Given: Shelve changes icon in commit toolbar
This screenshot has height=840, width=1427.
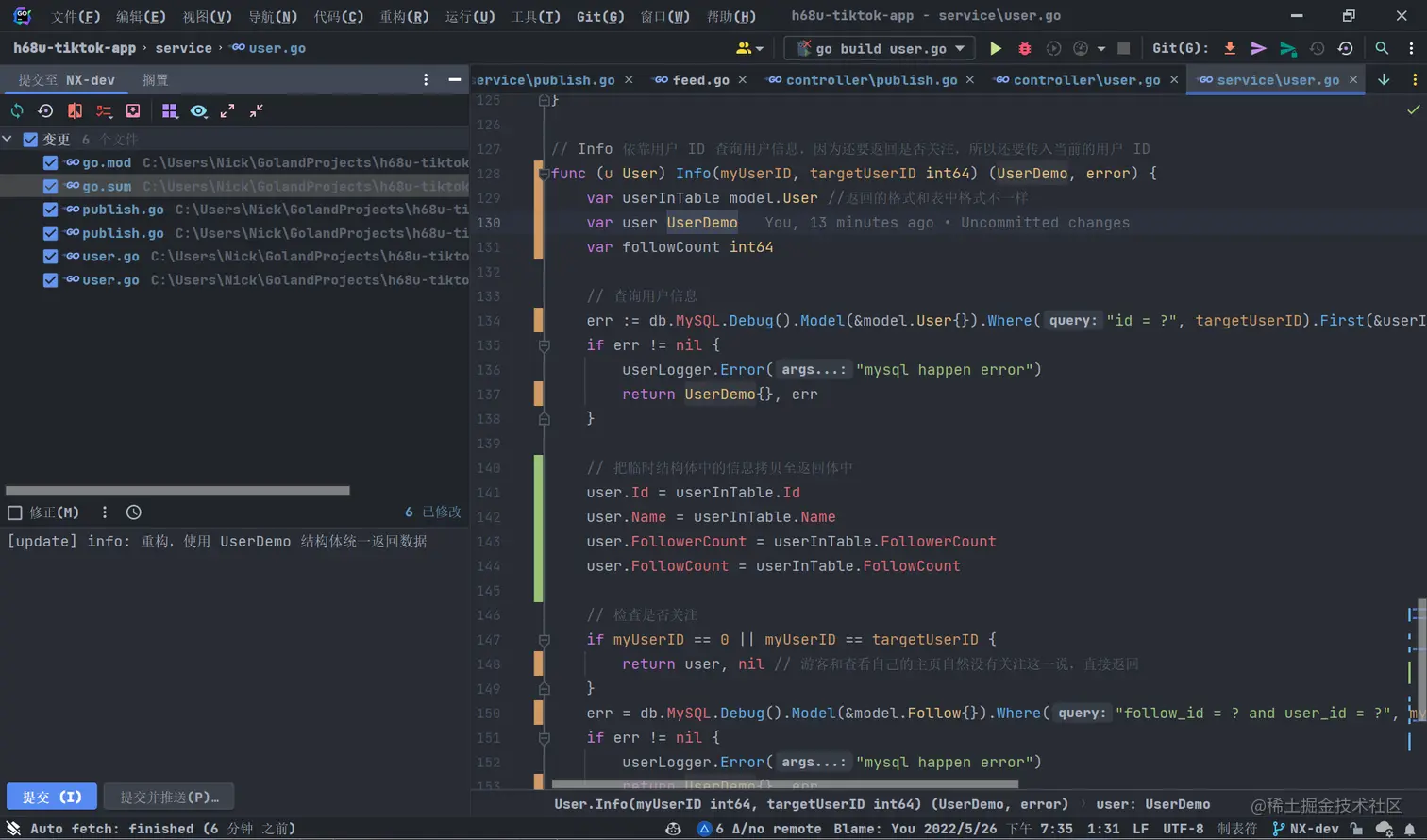Looking at the screenshot, I should (133, 111).
